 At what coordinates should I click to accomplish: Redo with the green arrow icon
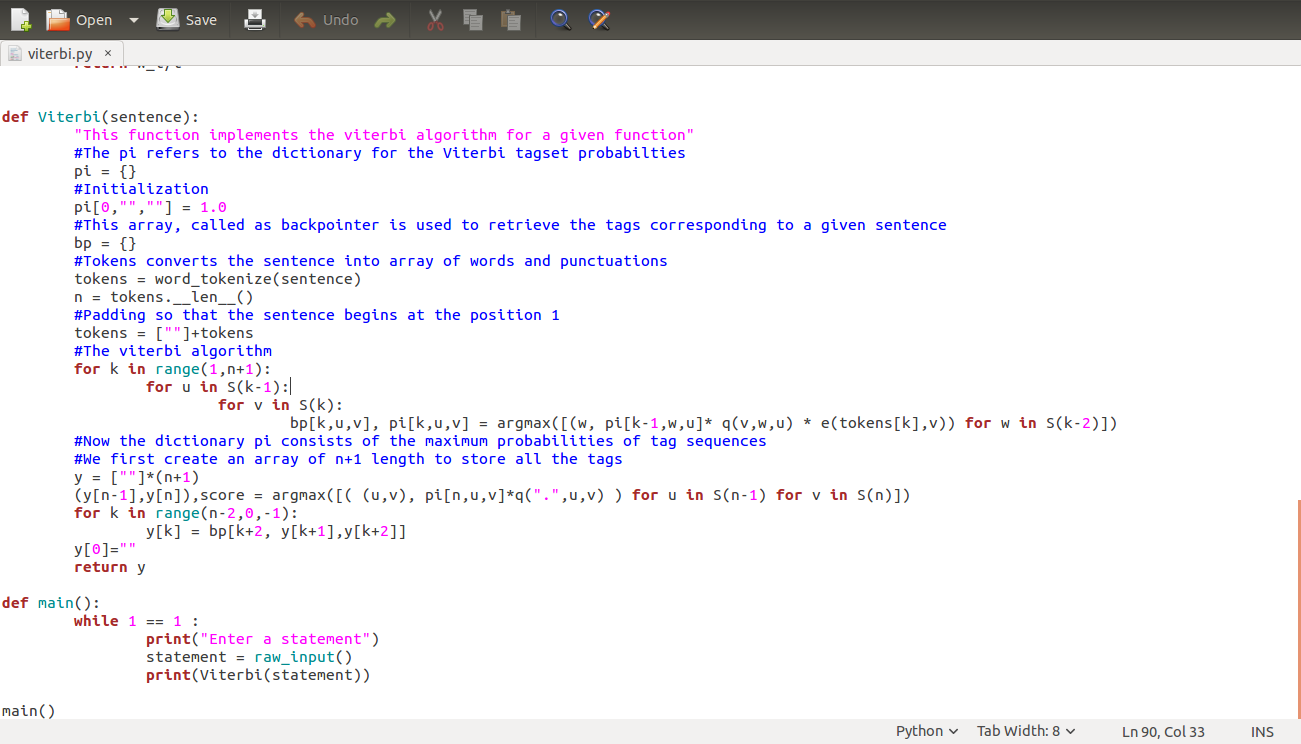(x=384, y=20)
